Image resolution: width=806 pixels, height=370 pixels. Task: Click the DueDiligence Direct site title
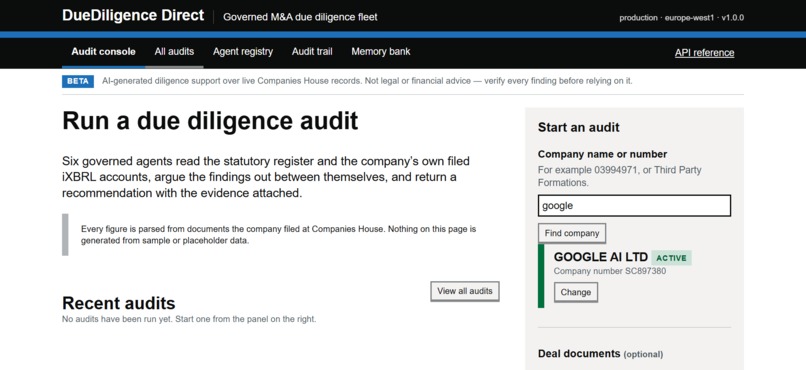point(133,16)
